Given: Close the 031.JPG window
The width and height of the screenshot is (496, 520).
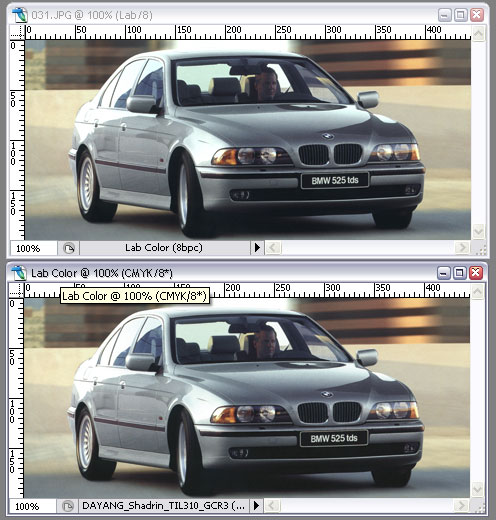Looking at the screenshot, I should point(477,15).
